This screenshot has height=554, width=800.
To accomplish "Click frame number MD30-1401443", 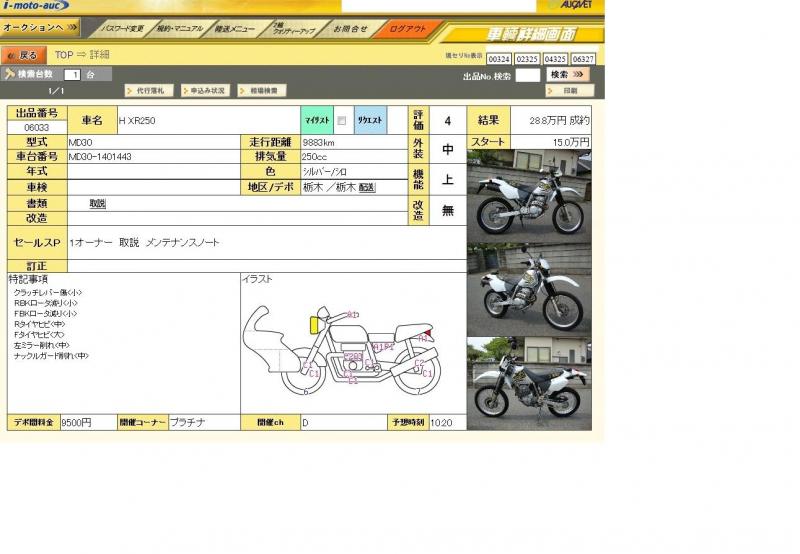I will (100, 157).
